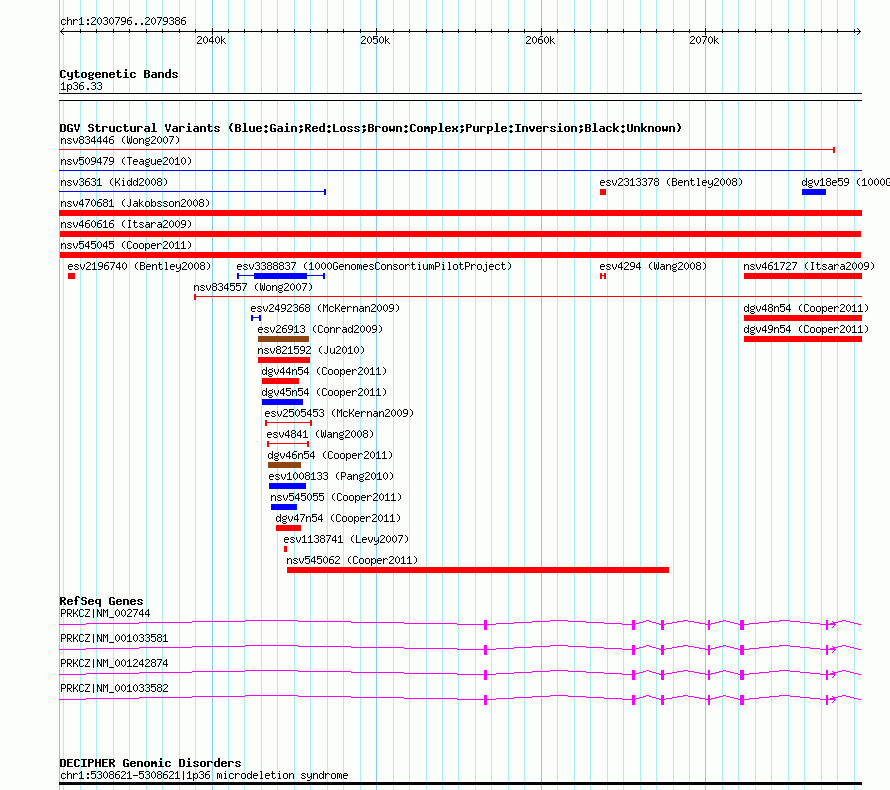The image size is (890, 790).
Task: Select the esv4841 (Wang2008) label
Action: coord(320,434)
